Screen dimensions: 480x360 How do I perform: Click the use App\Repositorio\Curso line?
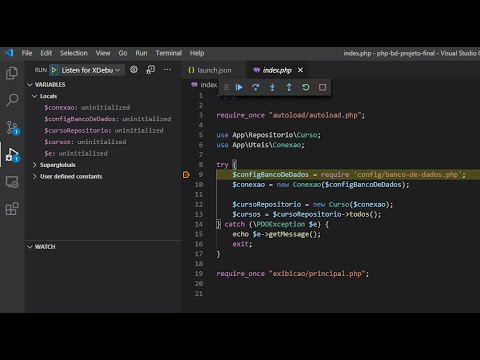coord(268,135)
